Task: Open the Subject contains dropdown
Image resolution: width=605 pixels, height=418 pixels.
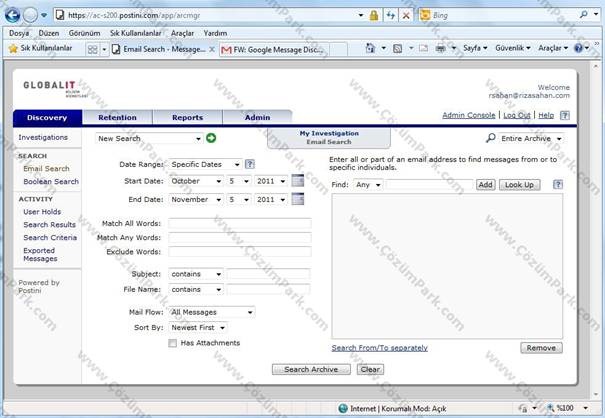Action: coord(196,274)
